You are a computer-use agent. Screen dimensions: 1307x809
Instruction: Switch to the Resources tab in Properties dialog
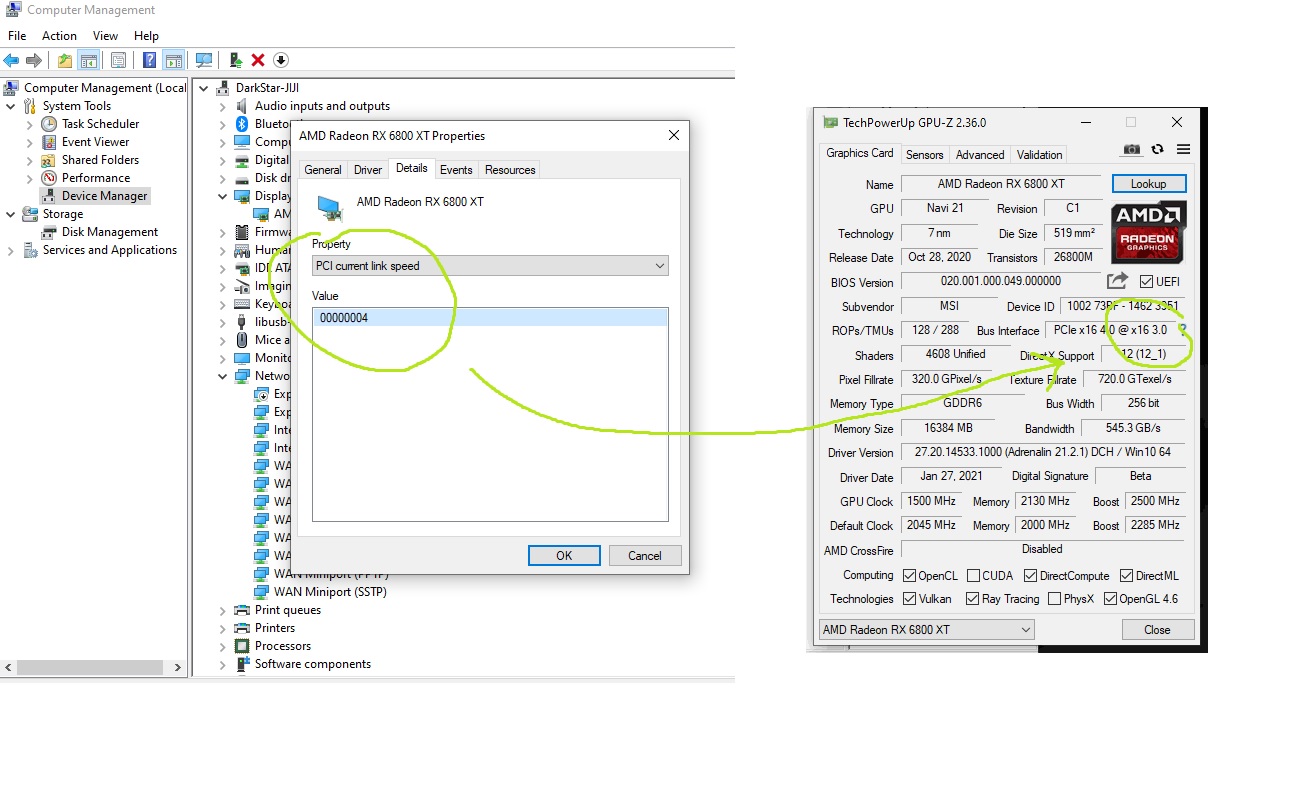510,170
